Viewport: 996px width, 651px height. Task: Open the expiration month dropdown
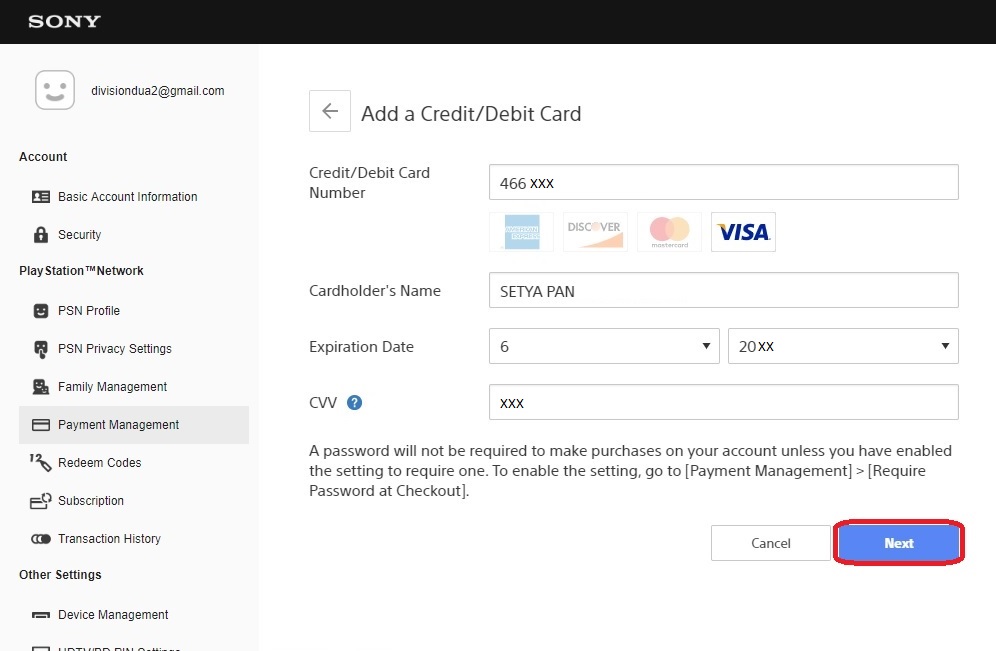click(604, 346)
